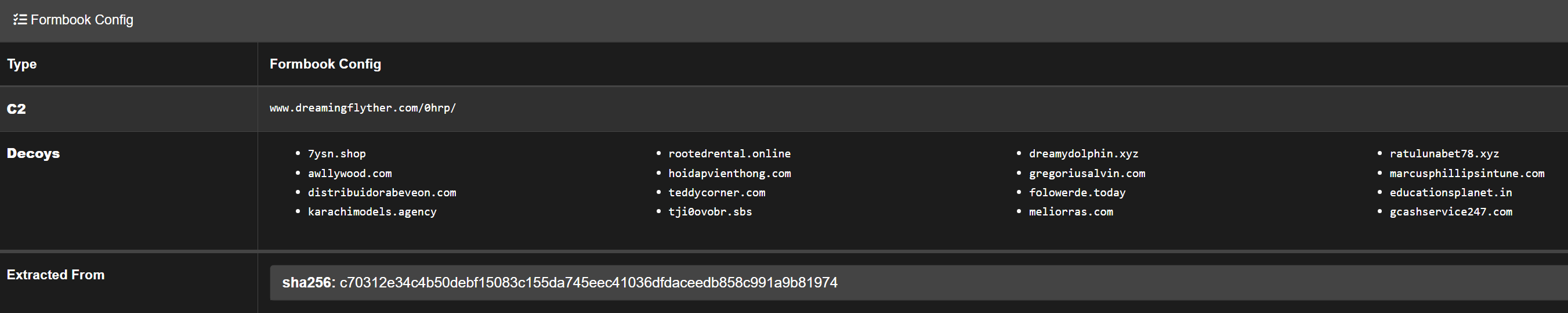This screenshot has width=1568, height=313.
Task: Click decoy meliorras.com
Action: 1071,212
